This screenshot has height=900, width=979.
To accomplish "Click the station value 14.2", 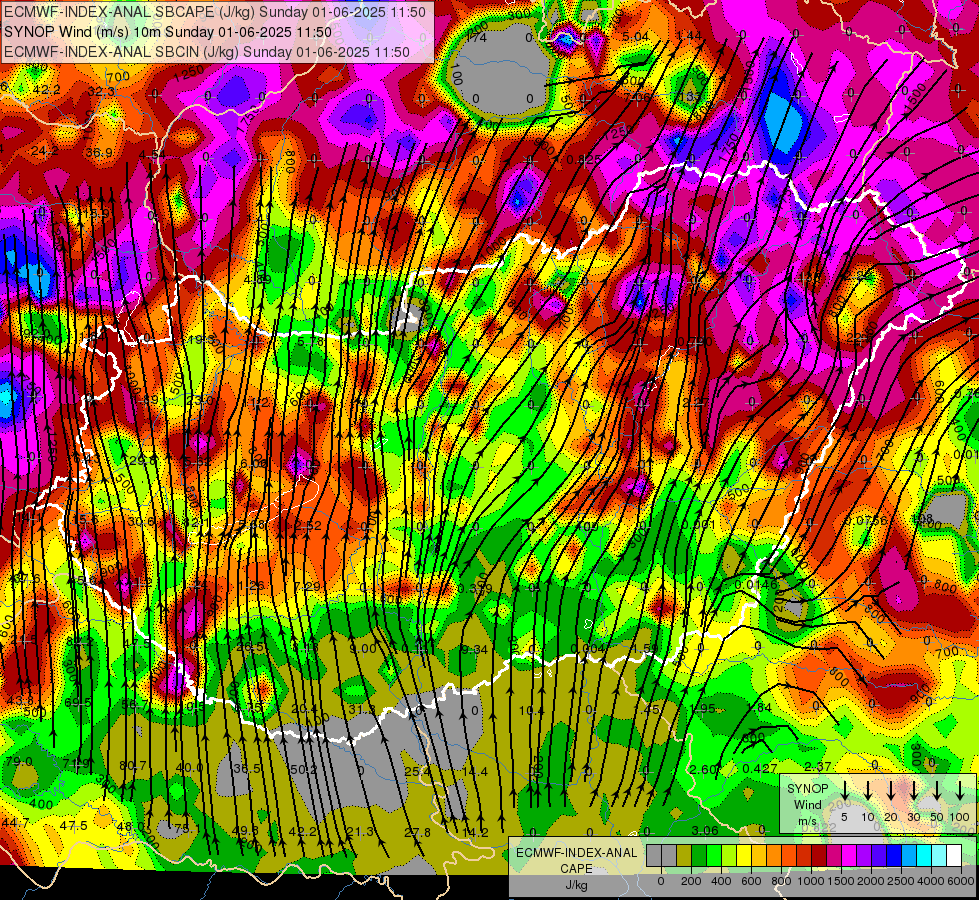I will tap(475, 832).
